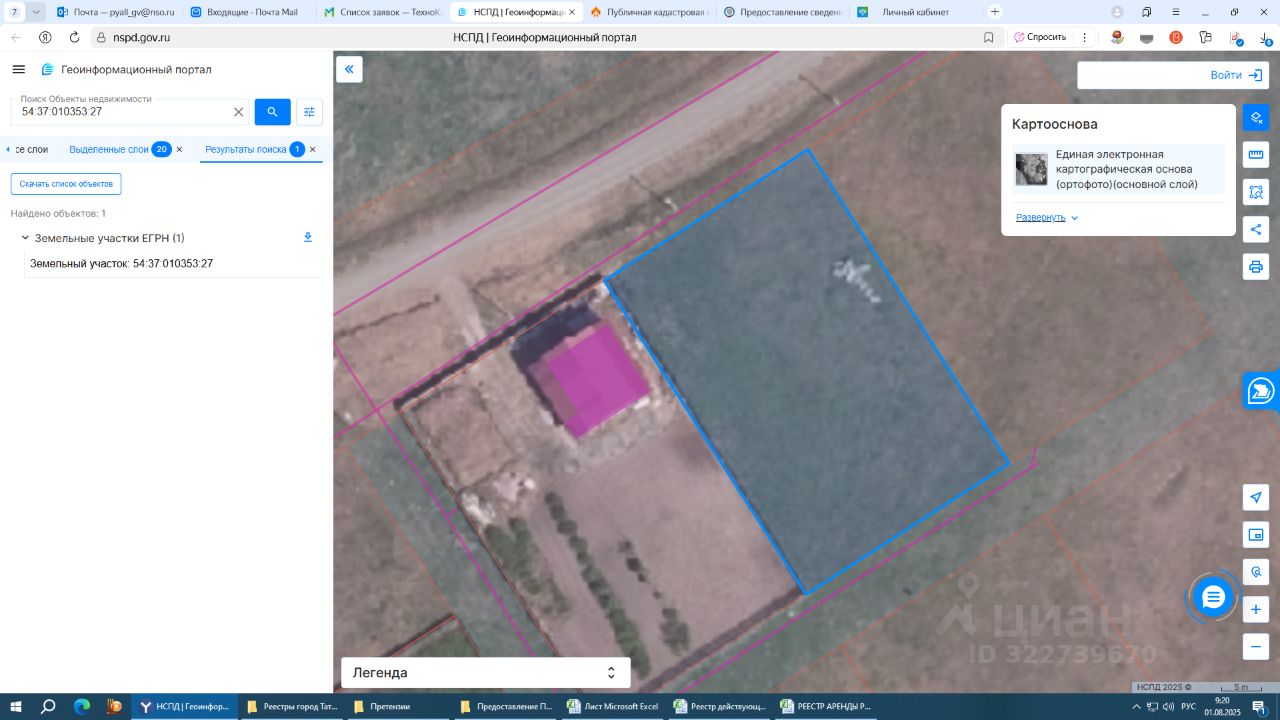The width and height of the screenshot is (1280, 720).
Task: Run search with the blue magnifier button
Action: [272, 112]
